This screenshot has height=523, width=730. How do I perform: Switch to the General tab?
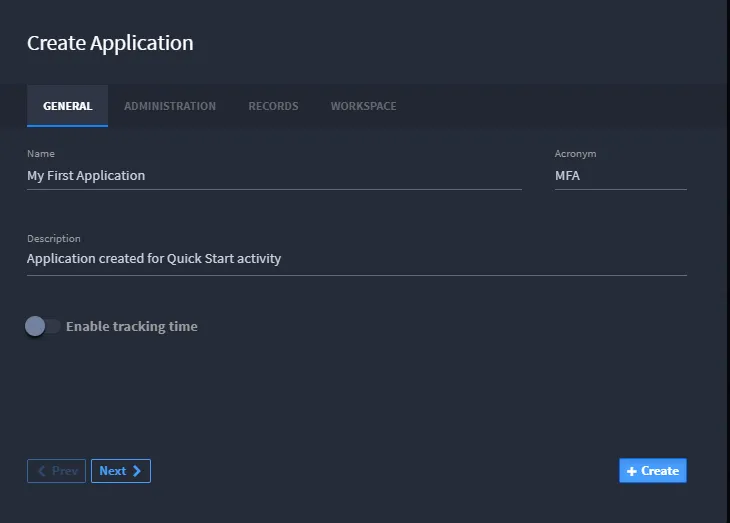[x=68, y=106]
